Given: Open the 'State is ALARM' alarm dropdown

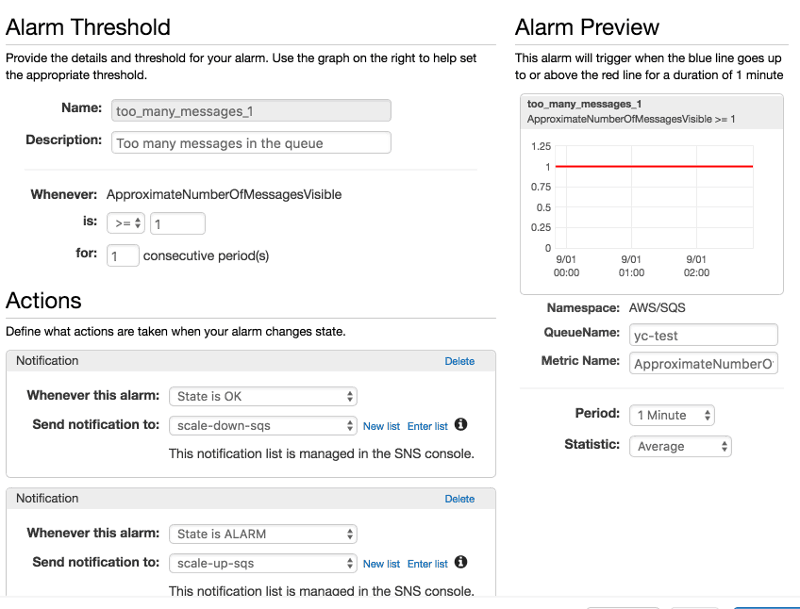Looking at the screenshot, I should click(x=262, y=534).
